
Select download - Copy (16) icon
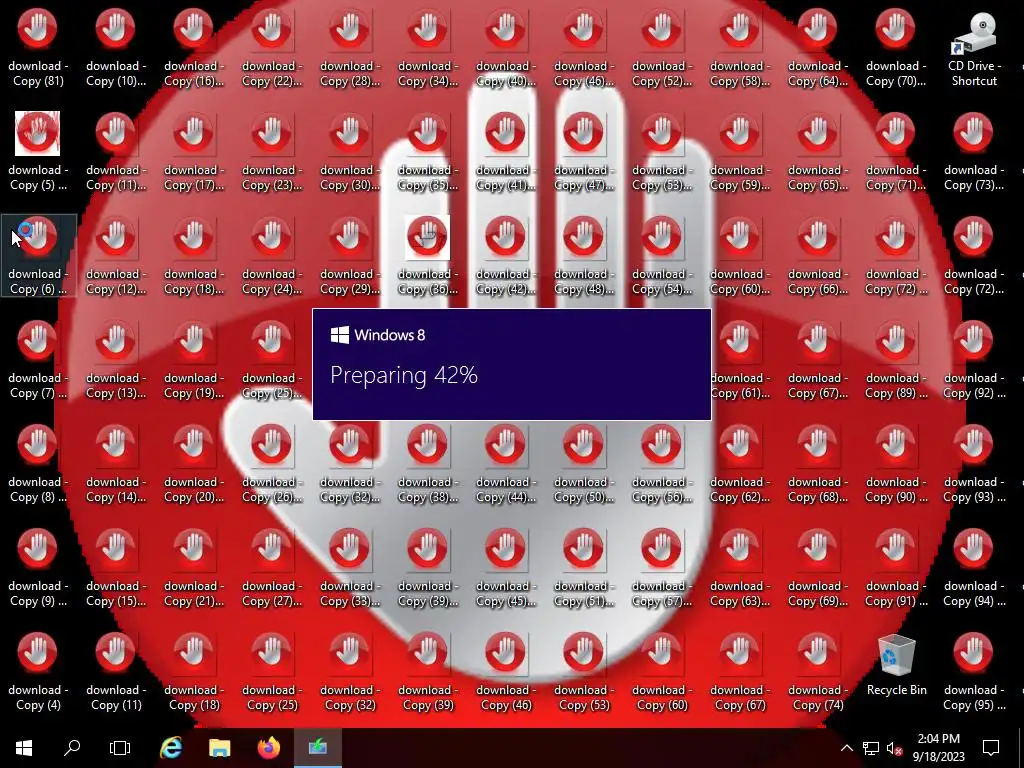(x=193, y=49)
